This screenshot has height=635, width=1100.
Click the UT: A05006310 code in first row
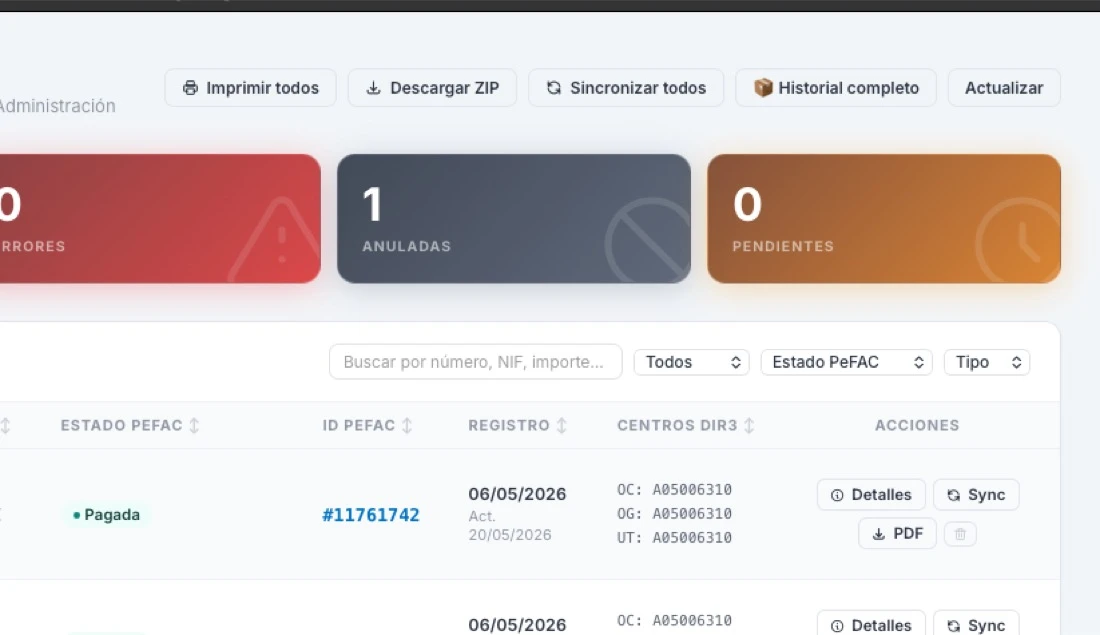pos(675,537)
